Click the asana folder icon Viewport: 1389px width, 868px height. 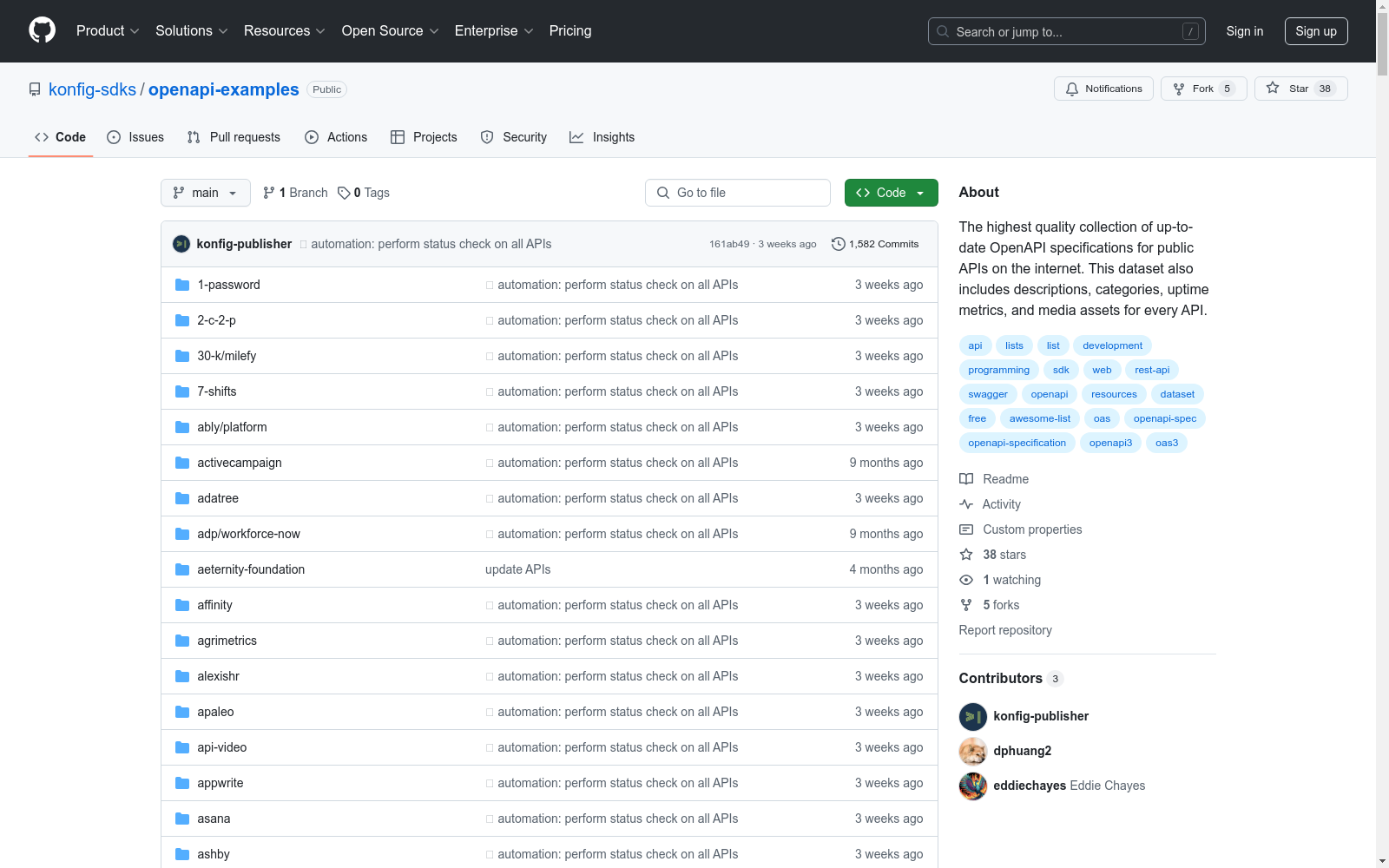(182, 819)
